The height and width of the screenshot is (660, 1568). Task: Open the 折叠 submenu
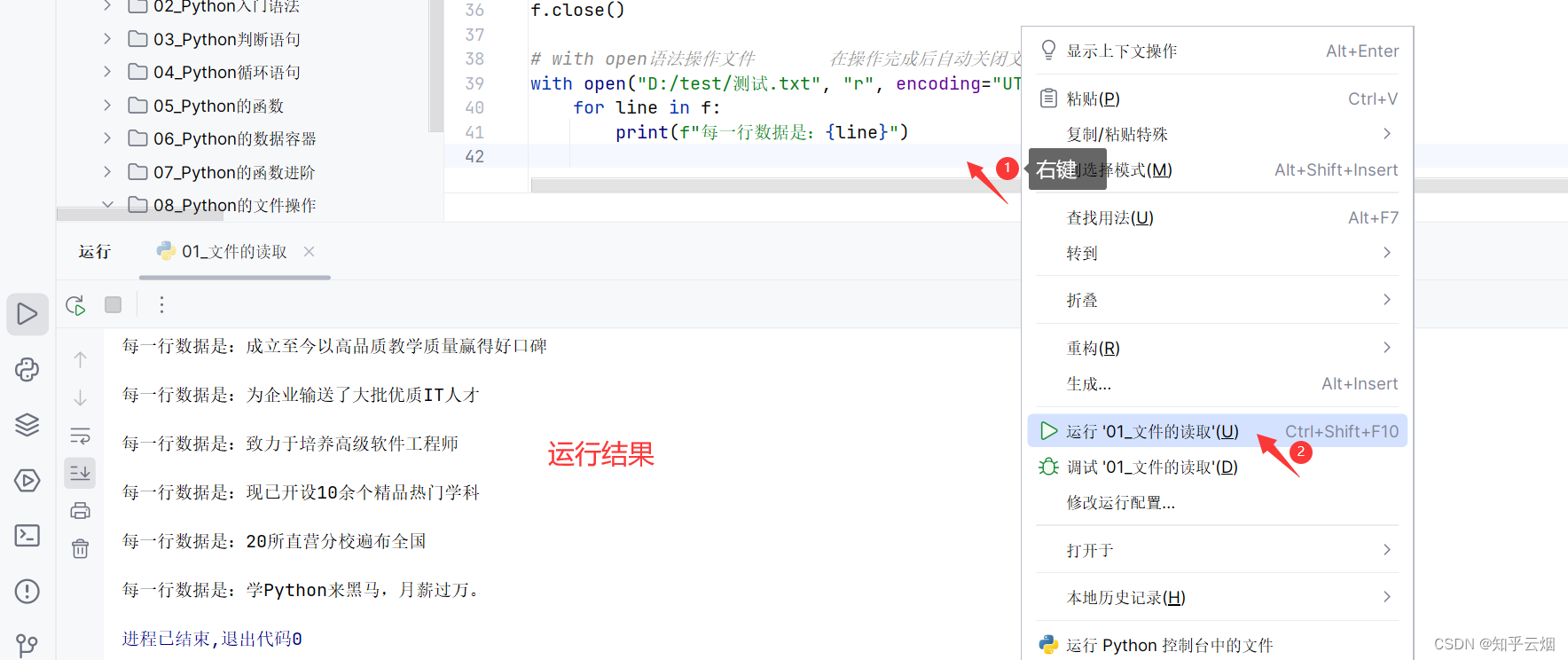1217,300
